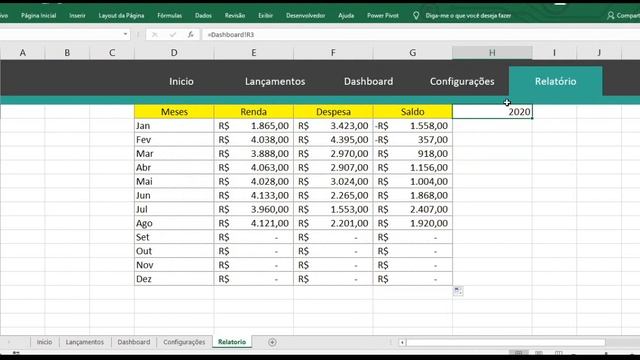This screenshot has height=360, width=640.
Task: Select the Abr month cell
Action: [174, 167]
